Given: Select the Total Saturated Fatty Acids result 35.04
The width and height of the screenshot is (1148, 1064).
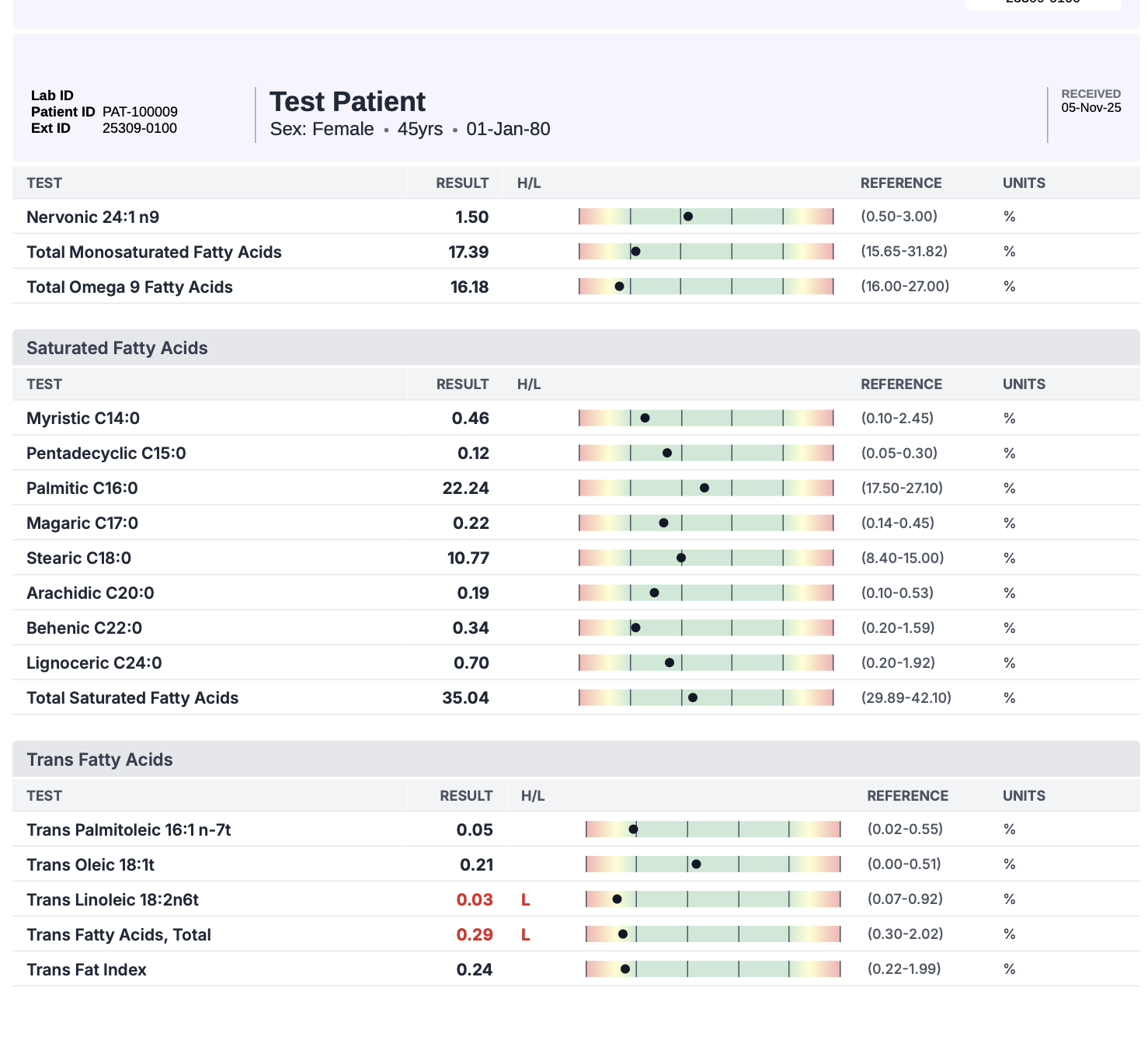Looking at the screenshot, I should tap(465, 697).
